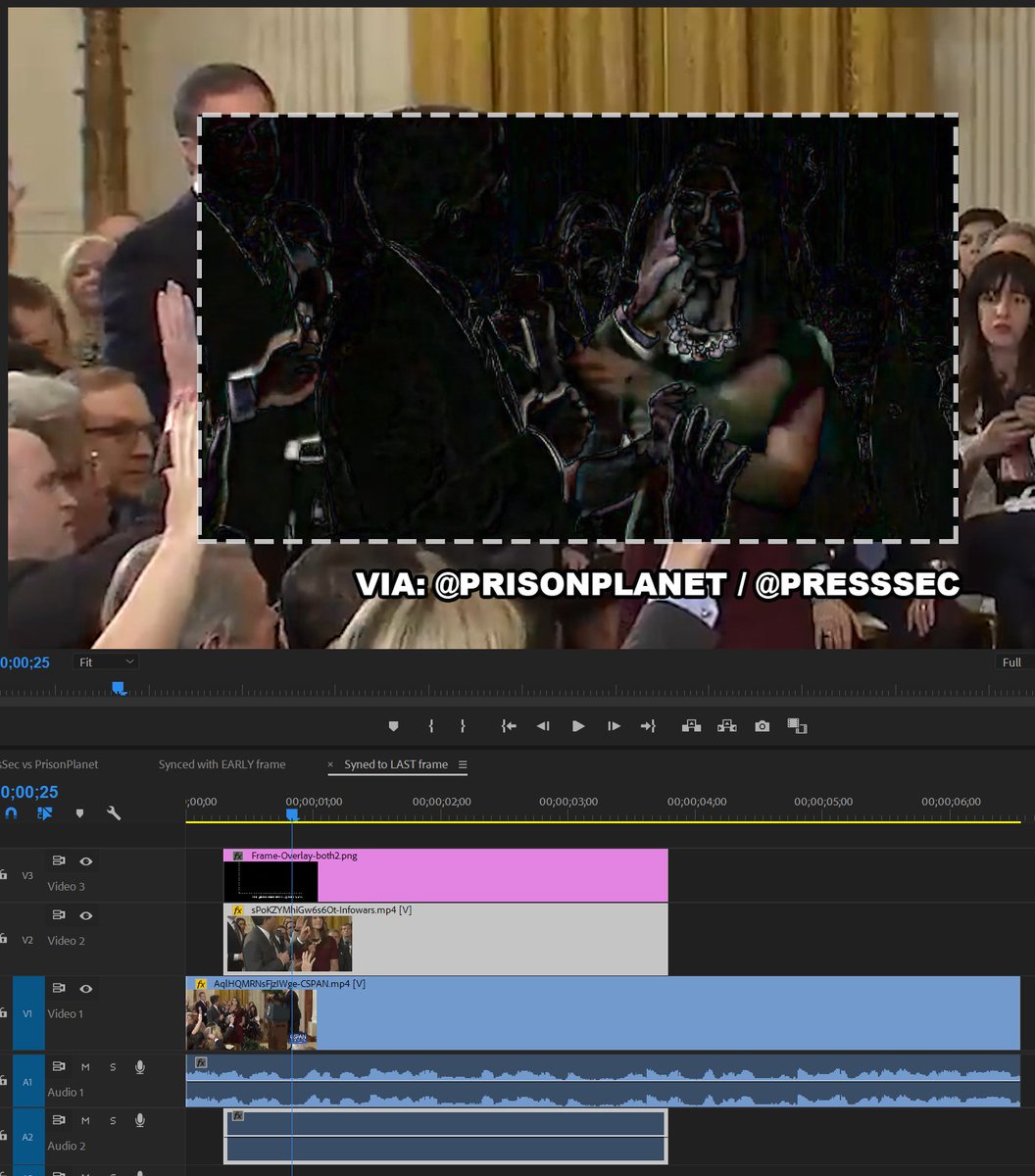The image size is (1035, 1176).
Task: Open the zoom level Fit dropdown
Action: (106, 662)
